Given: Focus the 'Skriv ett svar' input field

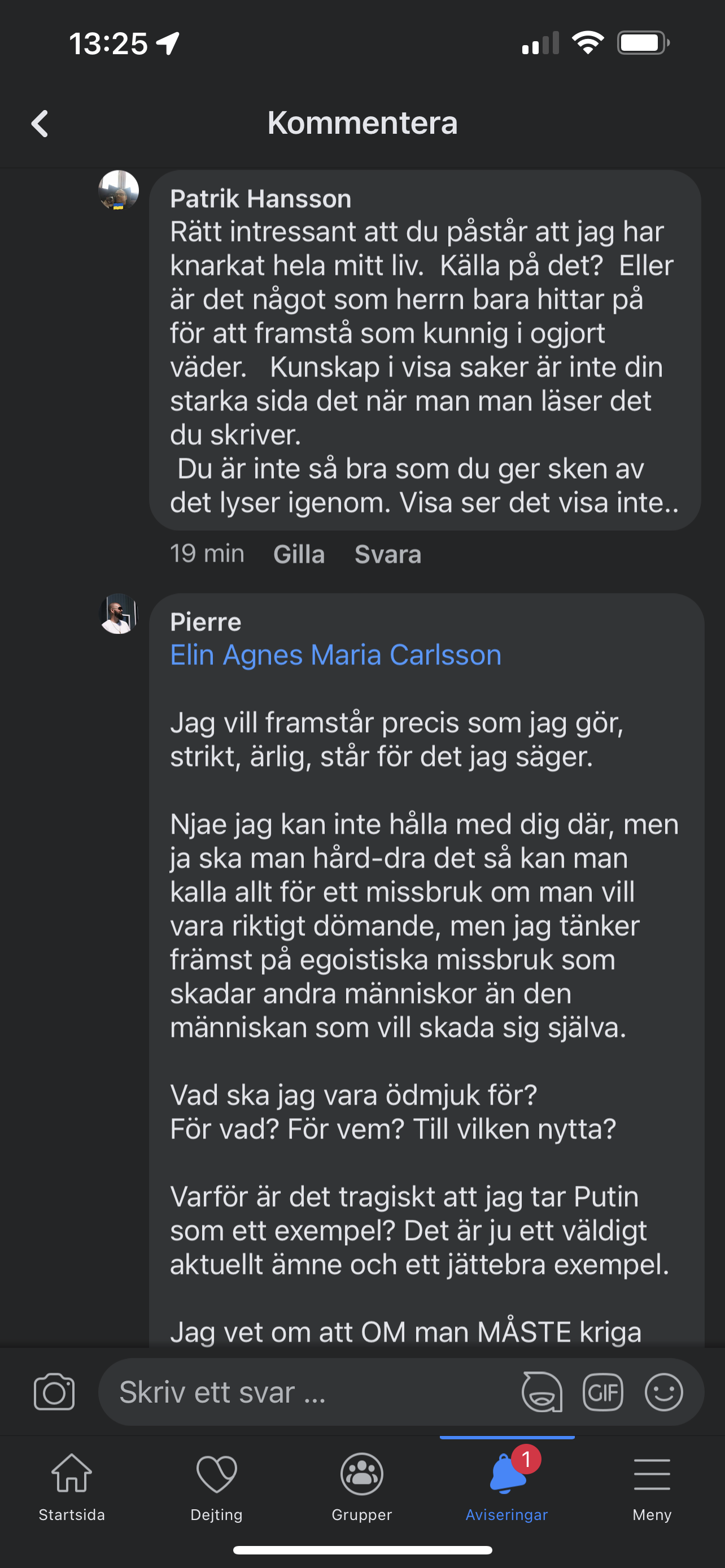Looking at the screenshot, I should pyautogui.click(x=311, y=1391).
